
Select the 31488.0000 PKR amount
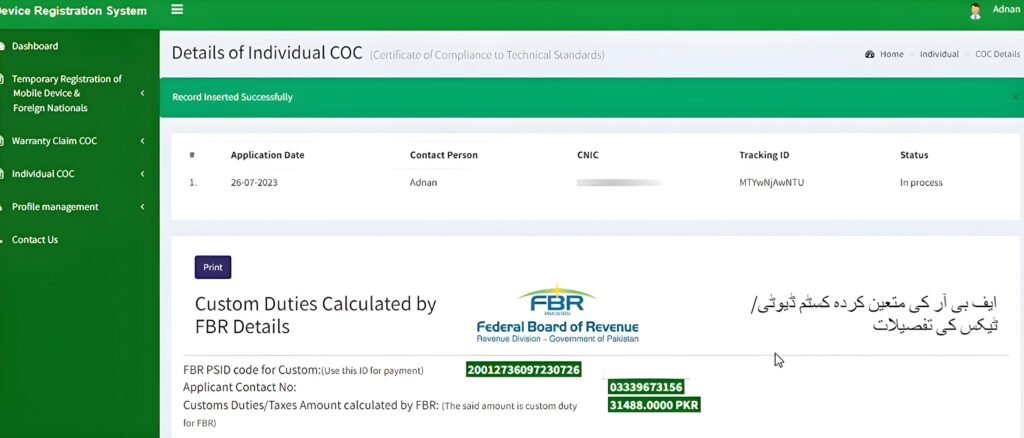tap(654, 405)
